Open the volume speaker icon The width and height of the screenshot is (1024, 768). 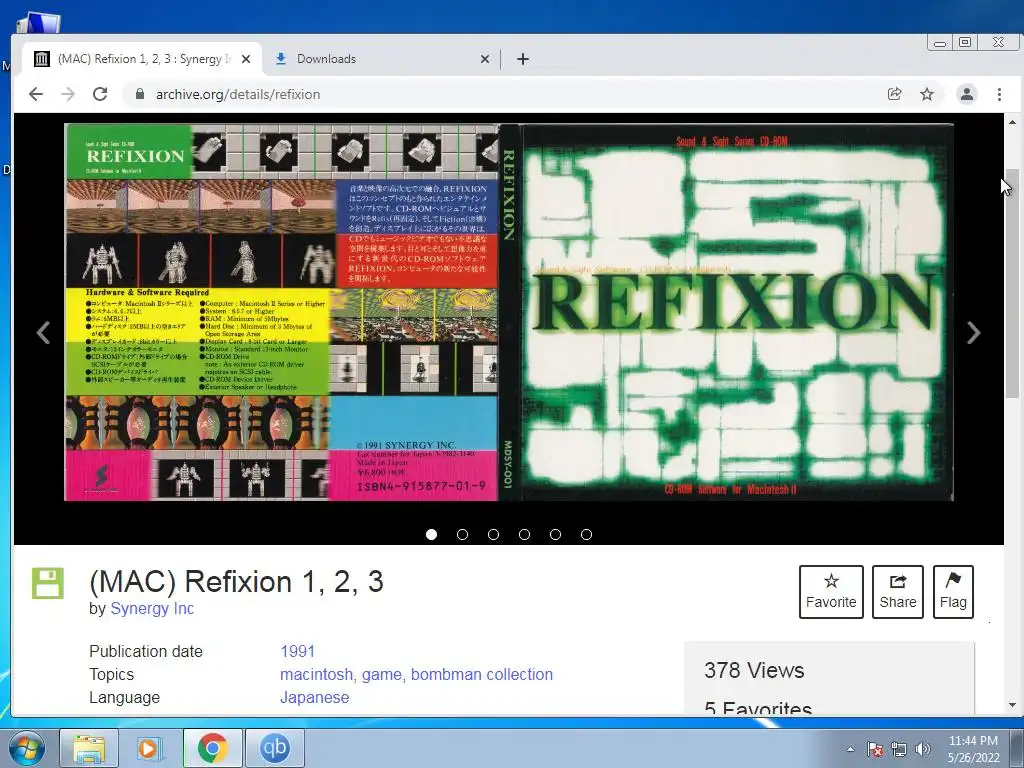[923, 749]
